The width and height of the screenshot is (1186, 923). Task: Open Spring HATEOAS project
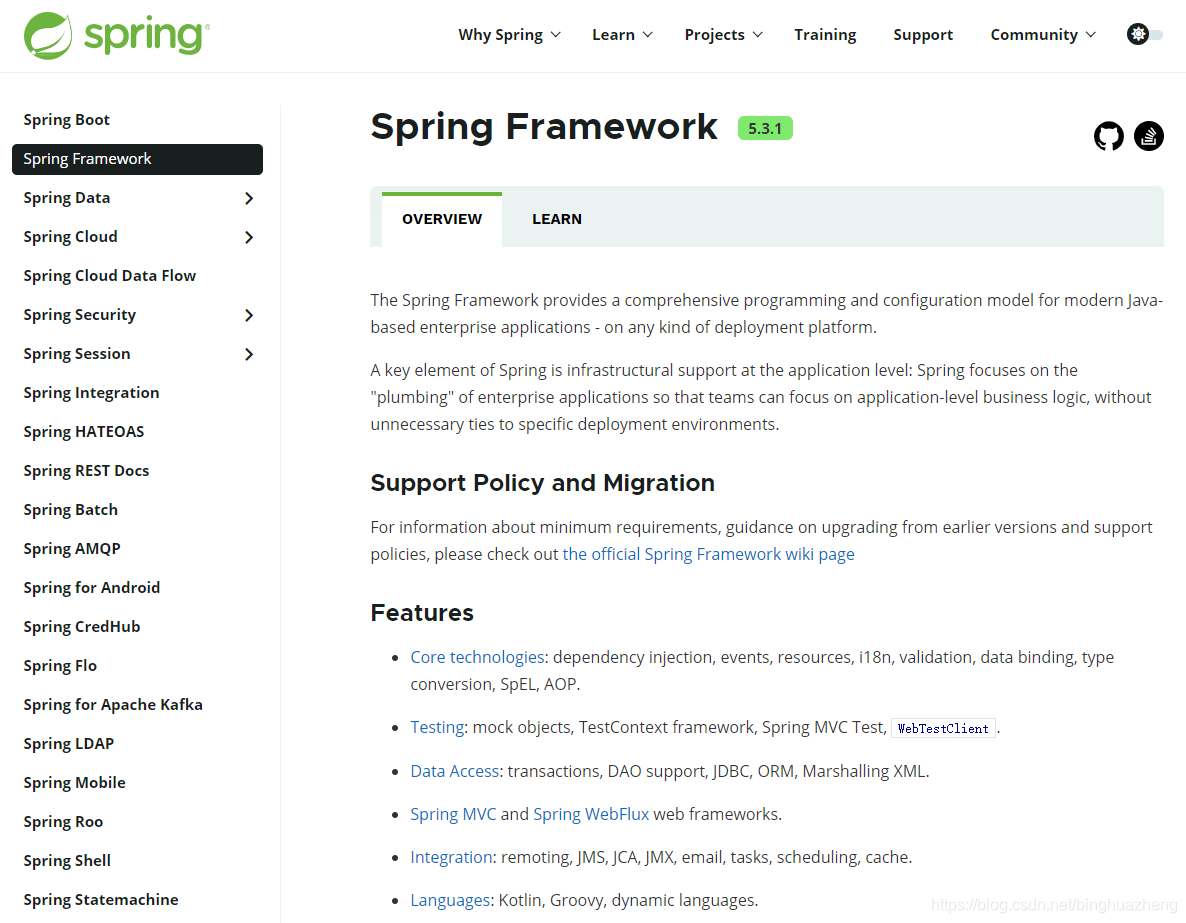[84, 431]
